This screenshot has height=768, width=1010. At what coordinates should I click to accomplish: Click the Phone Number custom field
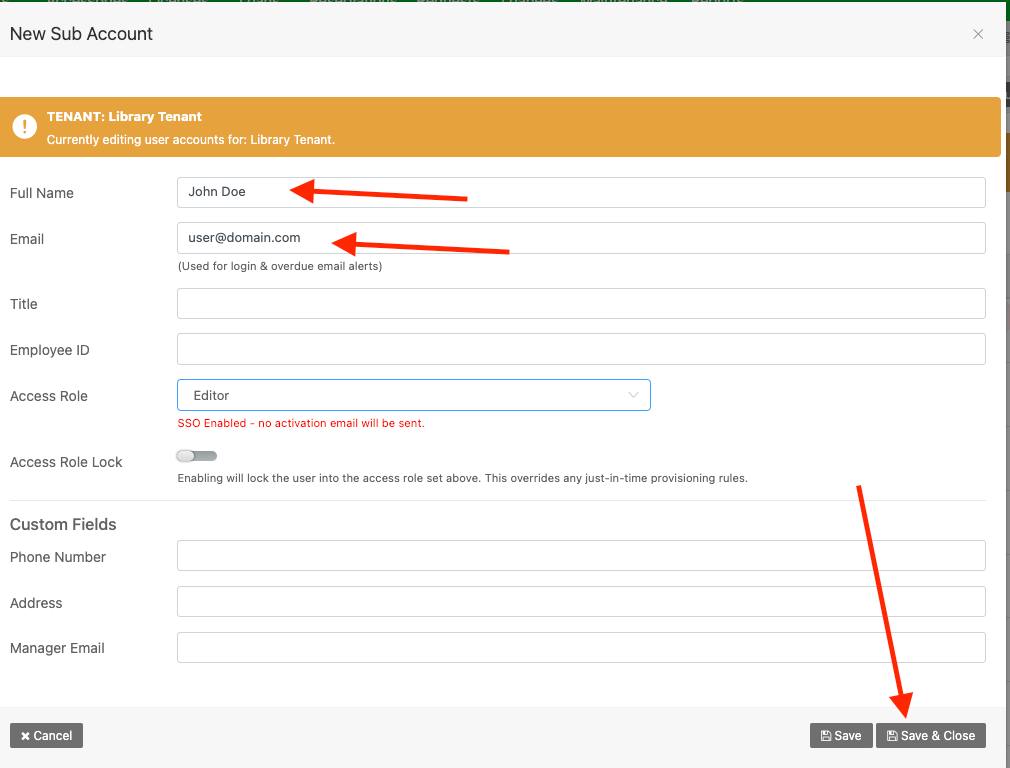point(580,556)
